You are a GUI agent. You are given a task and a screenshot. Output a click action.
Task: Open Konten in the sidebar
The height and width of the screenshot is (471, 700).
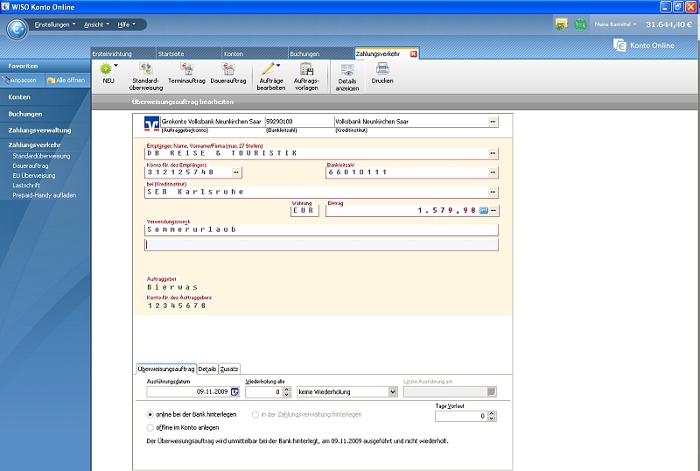click(x=19, y=97)
